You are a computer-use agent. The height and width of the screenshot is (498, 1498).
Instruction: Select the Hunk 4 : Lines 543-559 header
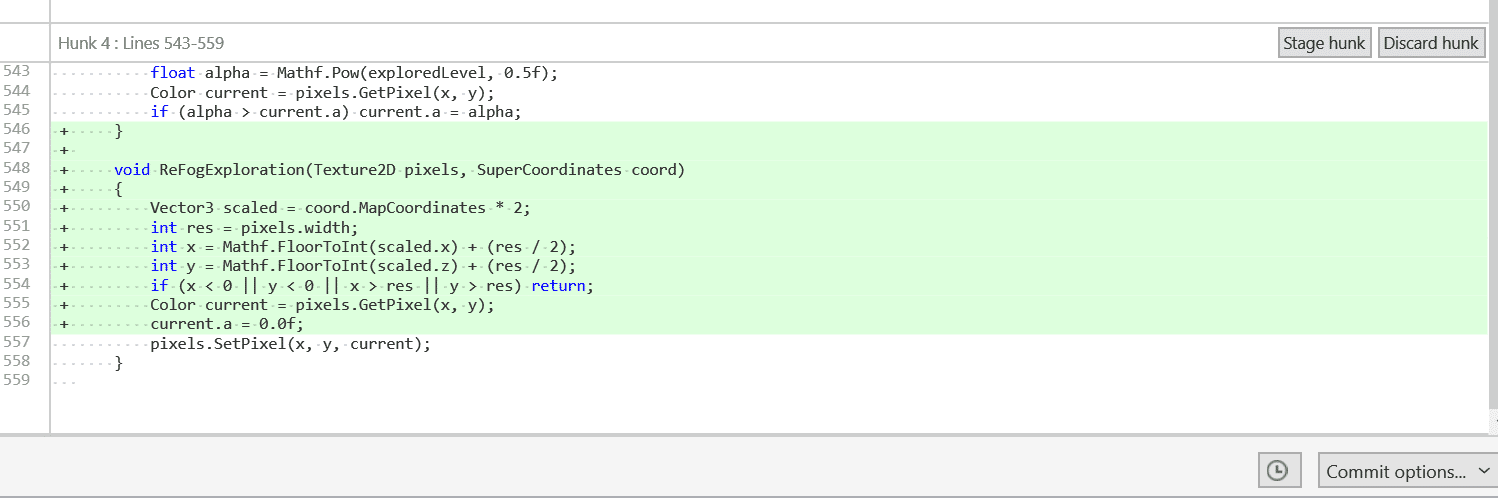[x=141, y=43]
